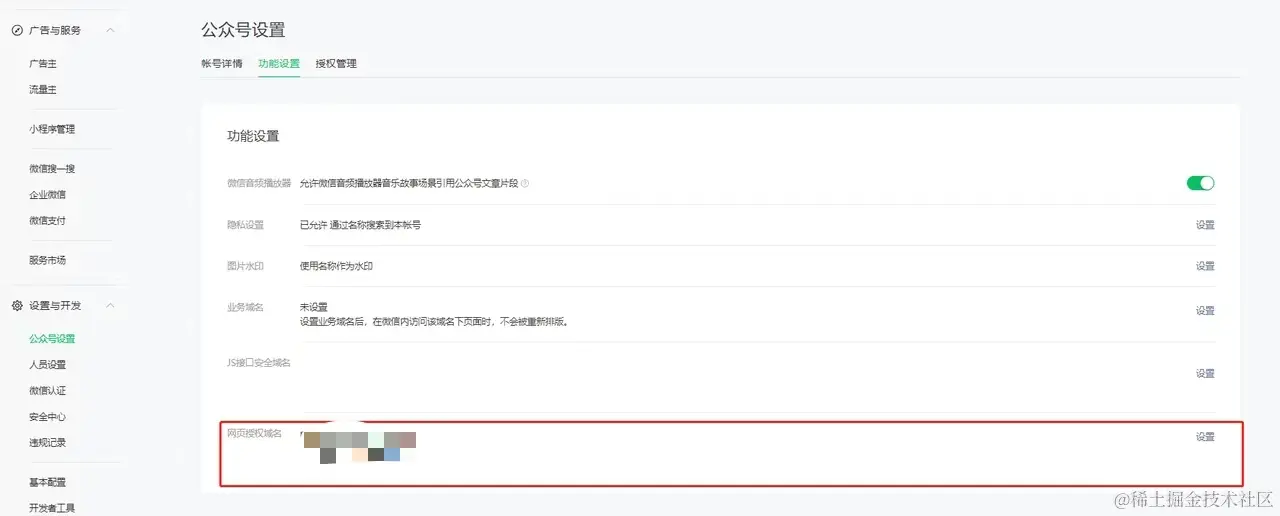Open the 授权管理 tab
The width and height of the screenshot is (1280, 516).
pyautogui.click(x=336, y=63)
